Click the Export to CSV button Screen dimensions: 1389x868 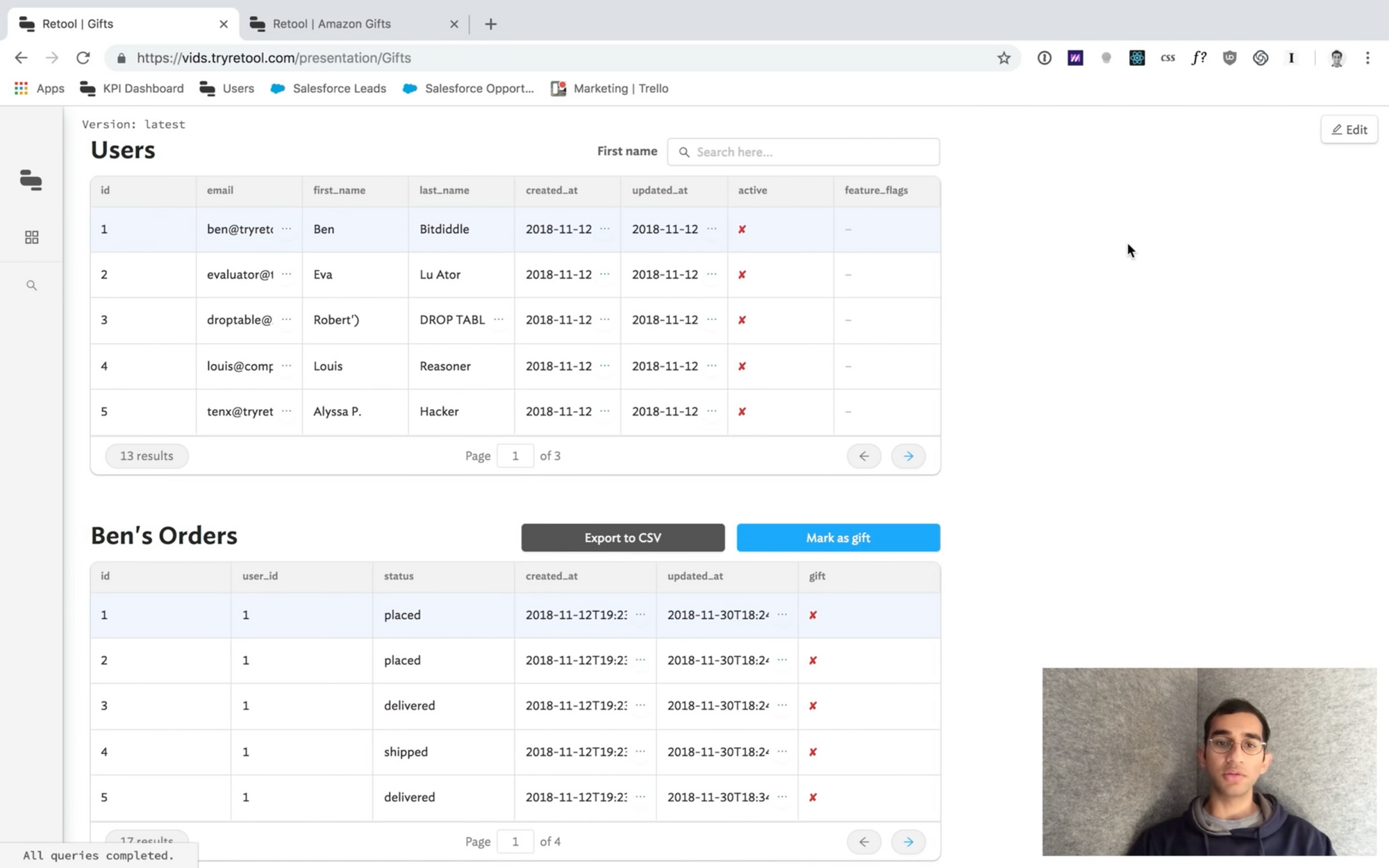(622, 537)
